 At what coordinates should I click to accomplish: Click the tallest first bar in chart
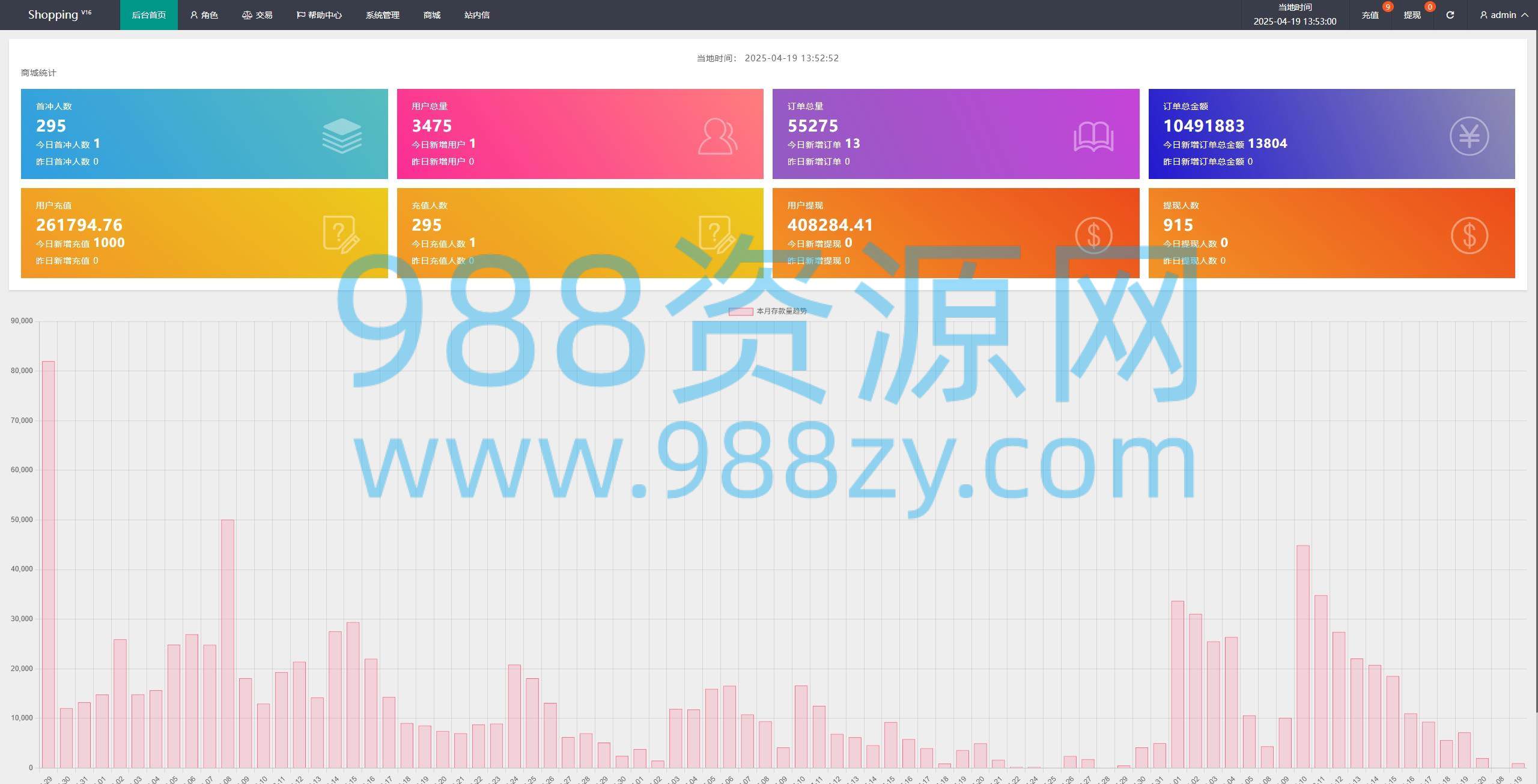pyautogui.click(x=48, y=565)
